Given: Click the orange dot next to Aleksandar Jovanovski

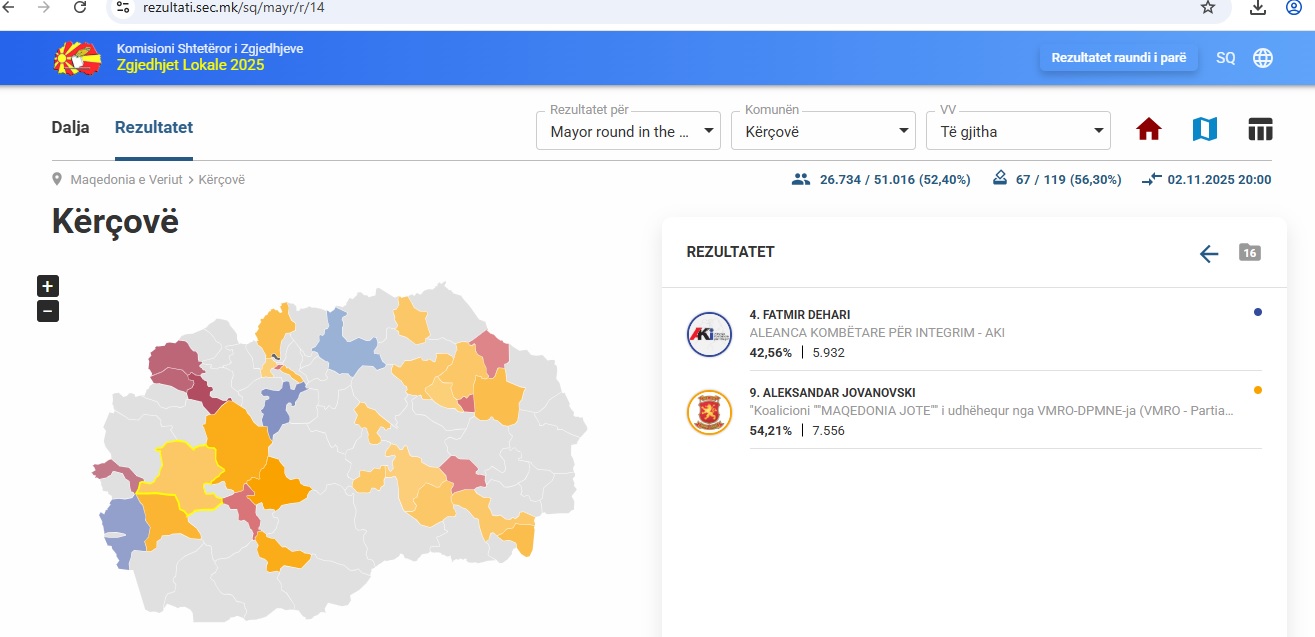Looking at the screenshot, I should (x=1257, y=391).
